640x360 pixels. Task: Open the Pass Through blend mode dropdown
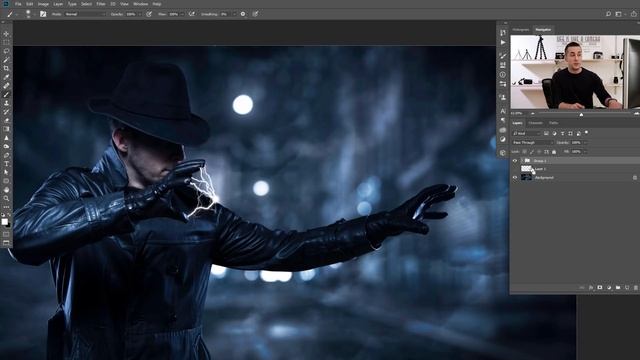point(532,142)
